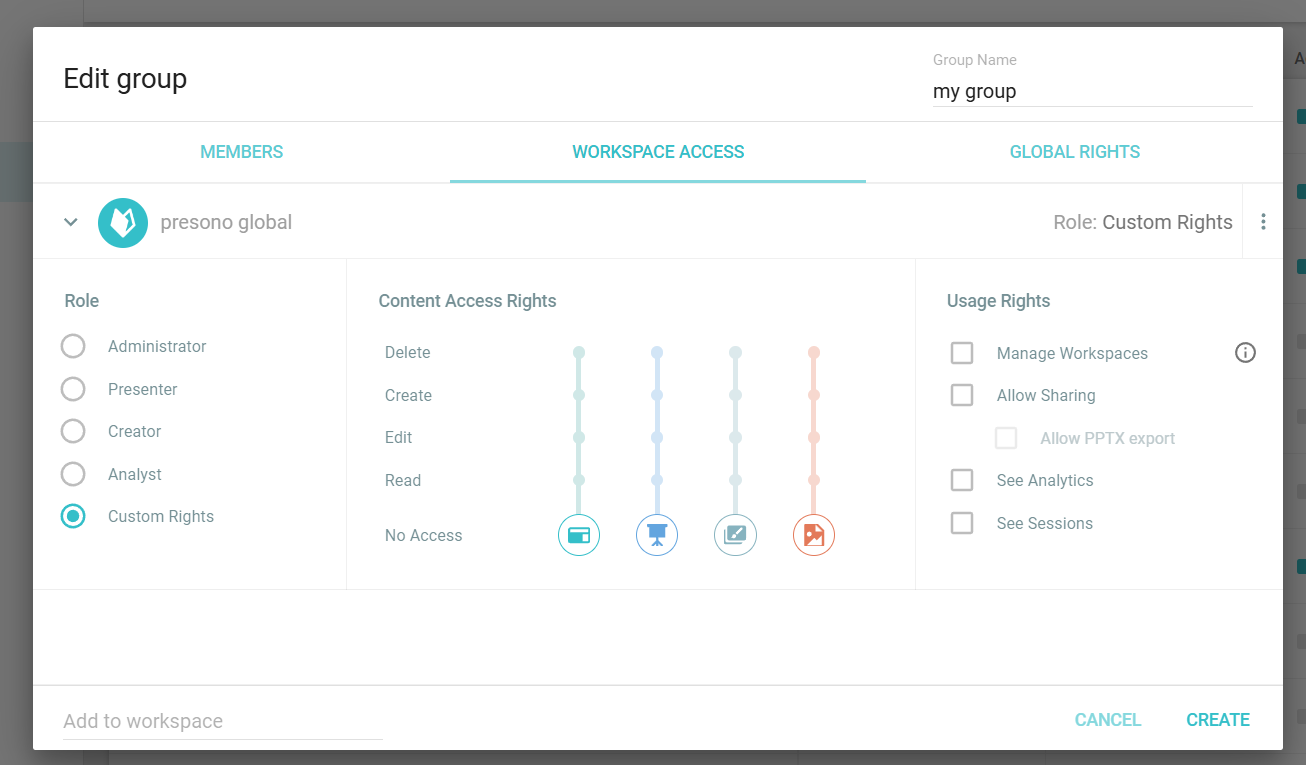Click the gray image-edit collection icon
The width and height of the screenshot is (1306, 765).
[x=735, y=535]
